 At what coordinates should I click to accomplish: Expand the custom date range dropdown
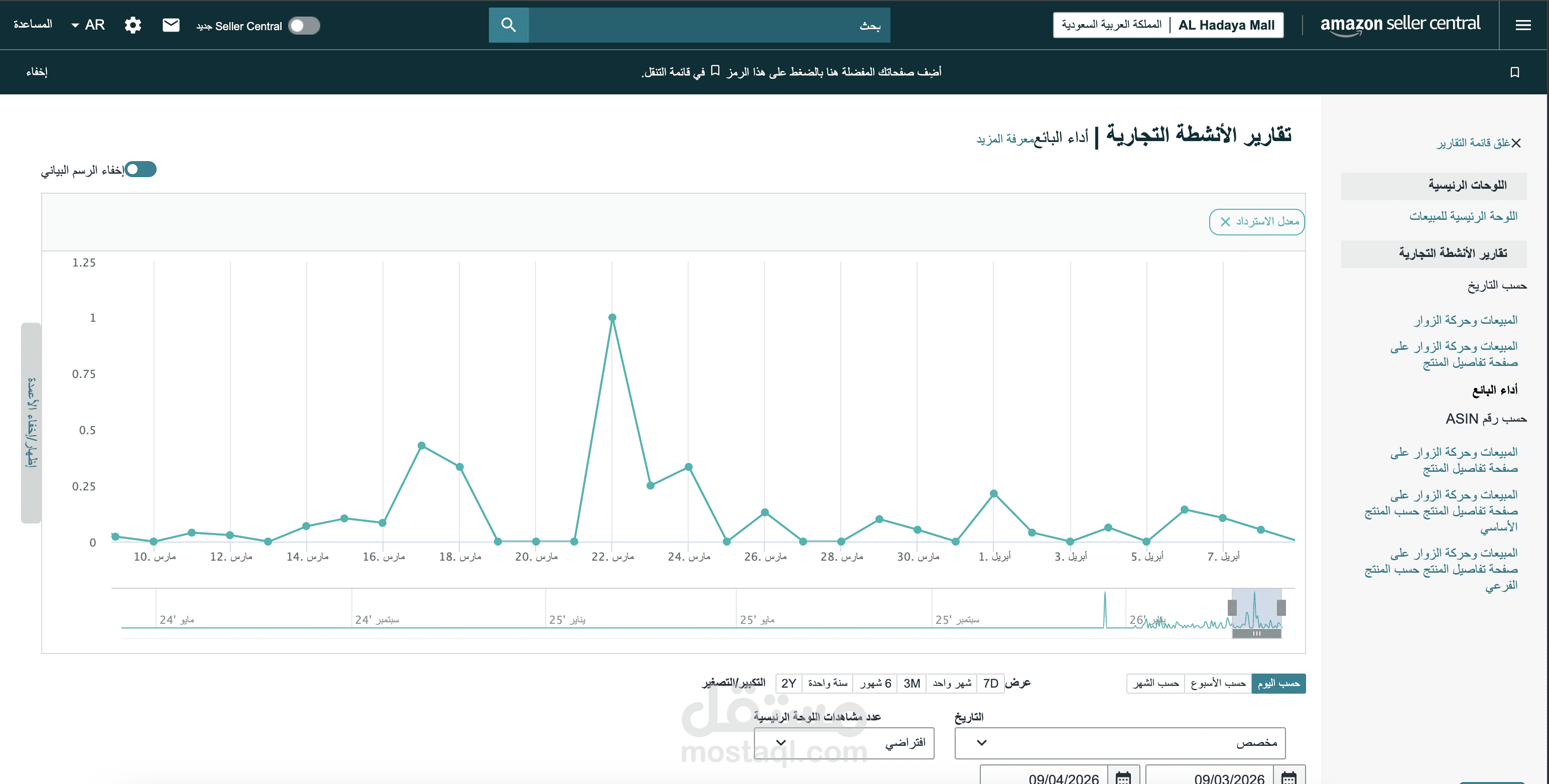(x=1119, y=742)
